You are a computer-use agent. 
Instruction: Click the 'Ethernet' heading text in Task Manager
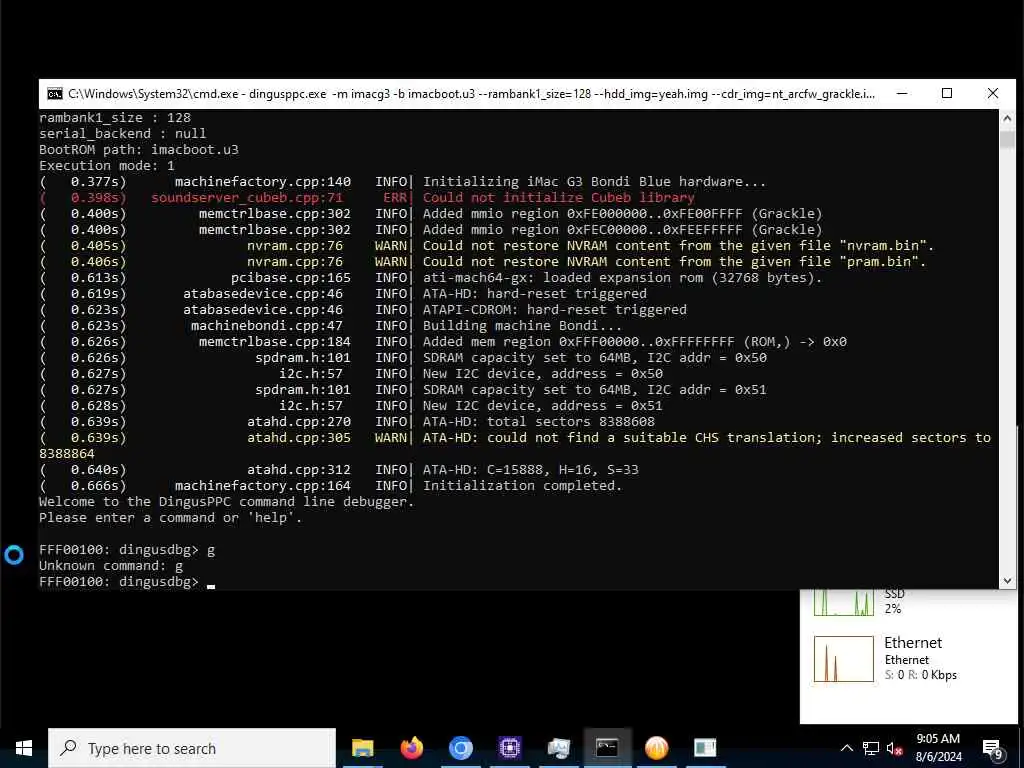coord(913,643)
